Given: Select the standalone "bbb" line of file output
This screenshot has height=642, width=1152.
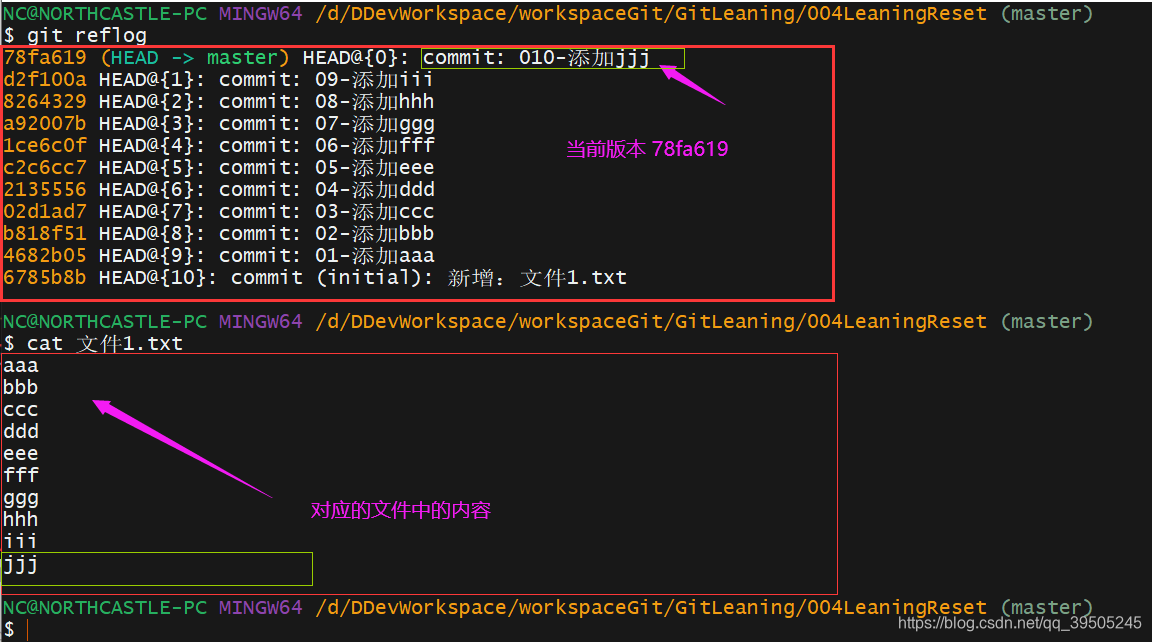Looking at the screenshot, I should coord(21,387).
